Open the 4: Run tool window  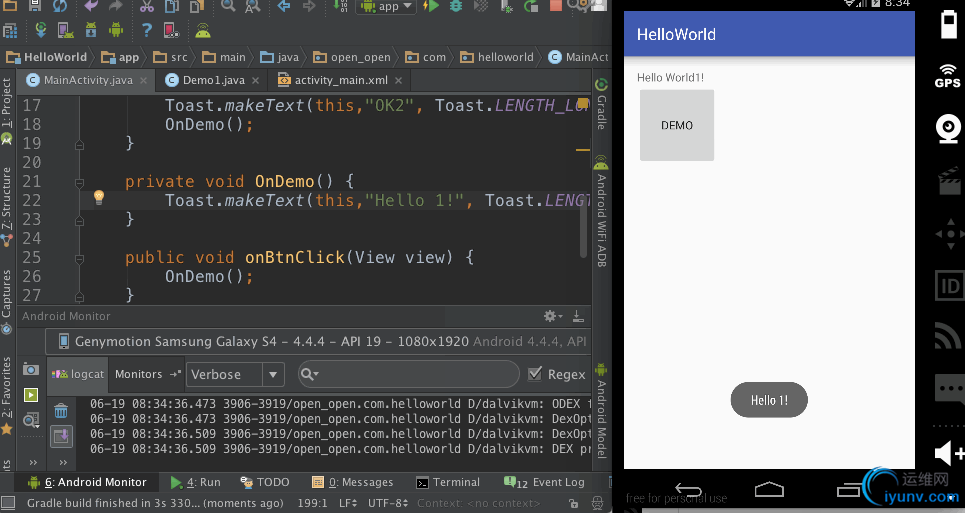196,482
